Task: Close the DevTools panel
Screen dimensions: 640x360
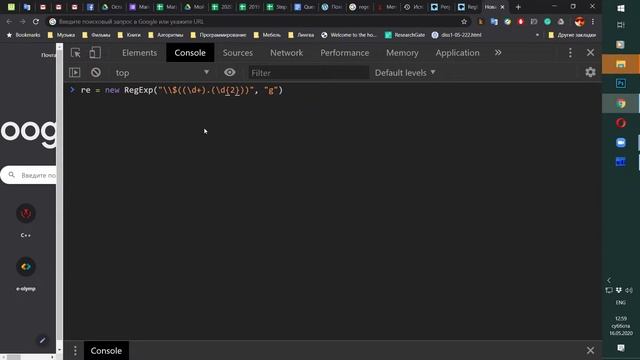Action: pos(590,53)
